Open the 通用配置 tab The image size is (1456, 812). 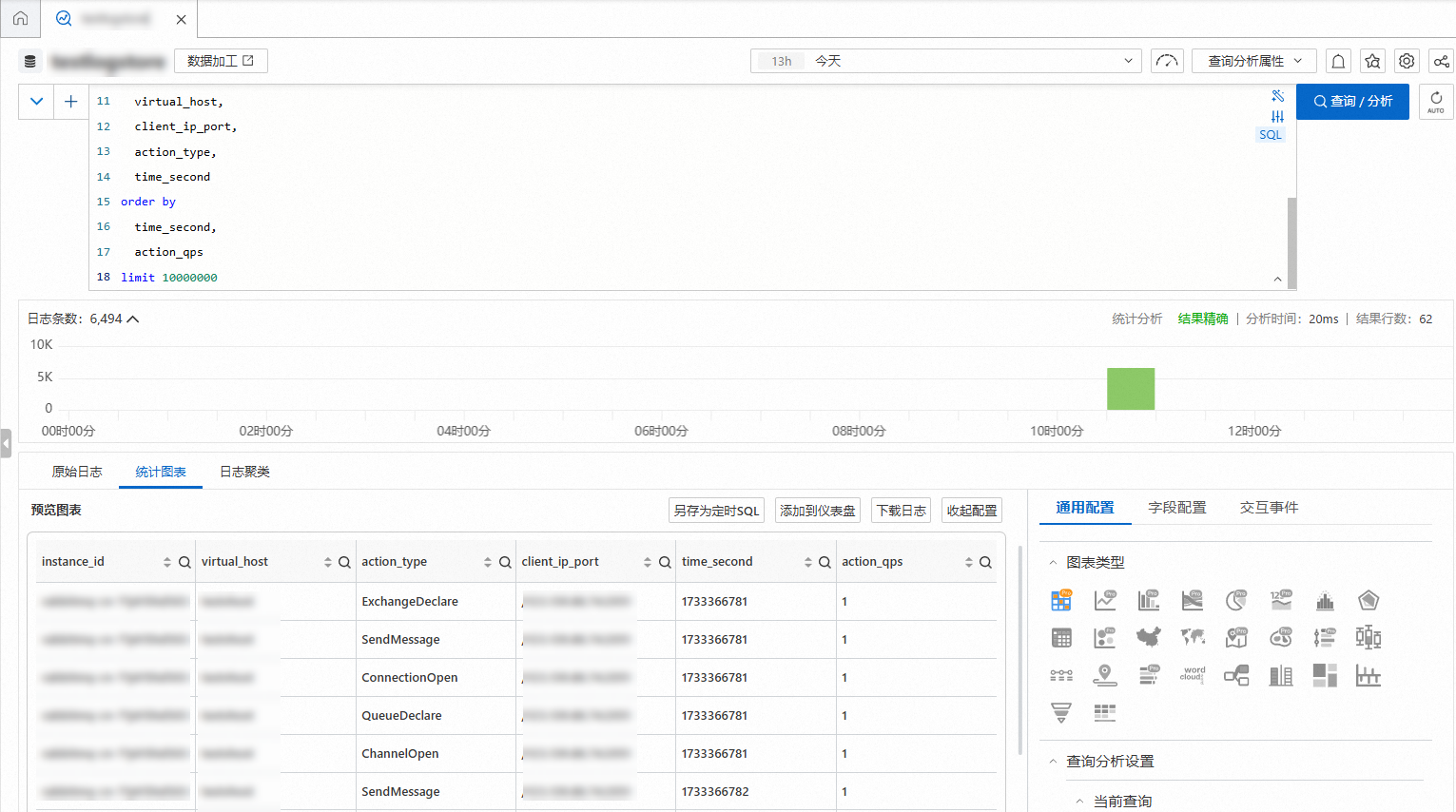point(1085,508)
